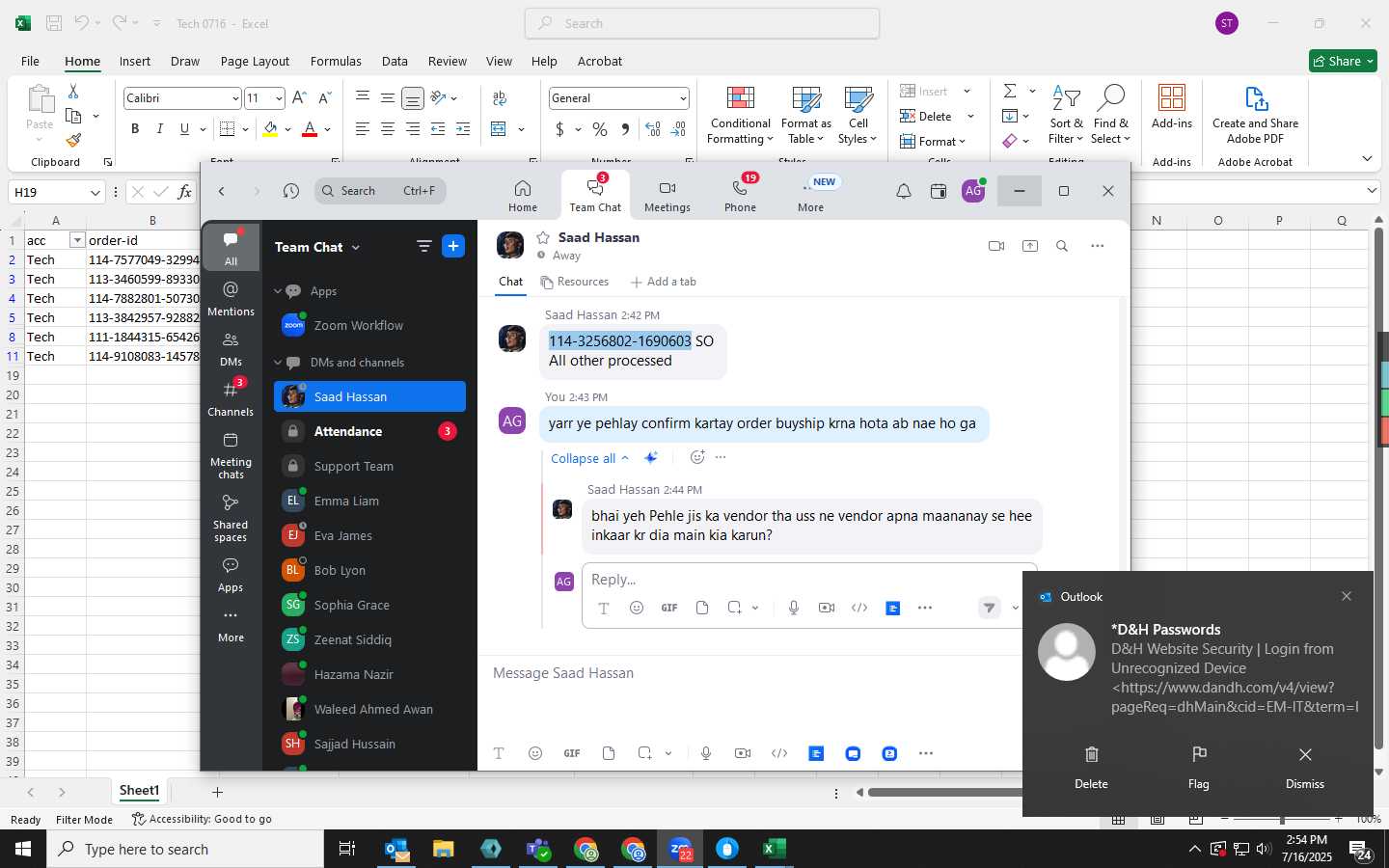1389x868 pixels.
Task: Open Zoom Phone tab
Action: [x=740, y=196]
